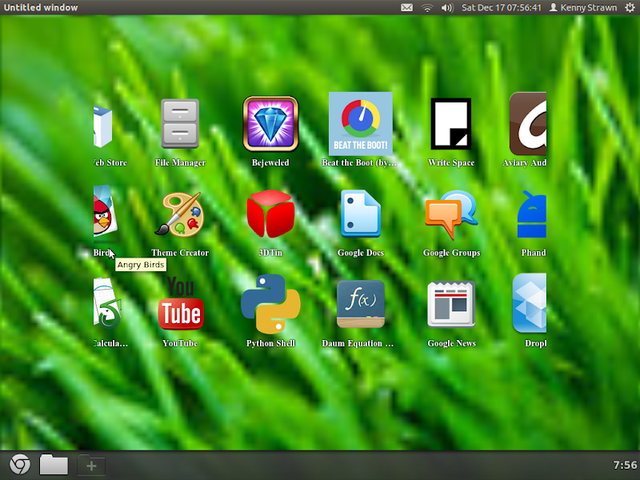This screenshot has height=480, width=640.
Task: Open the Google Docs app icon
Action: coord(361,213)
